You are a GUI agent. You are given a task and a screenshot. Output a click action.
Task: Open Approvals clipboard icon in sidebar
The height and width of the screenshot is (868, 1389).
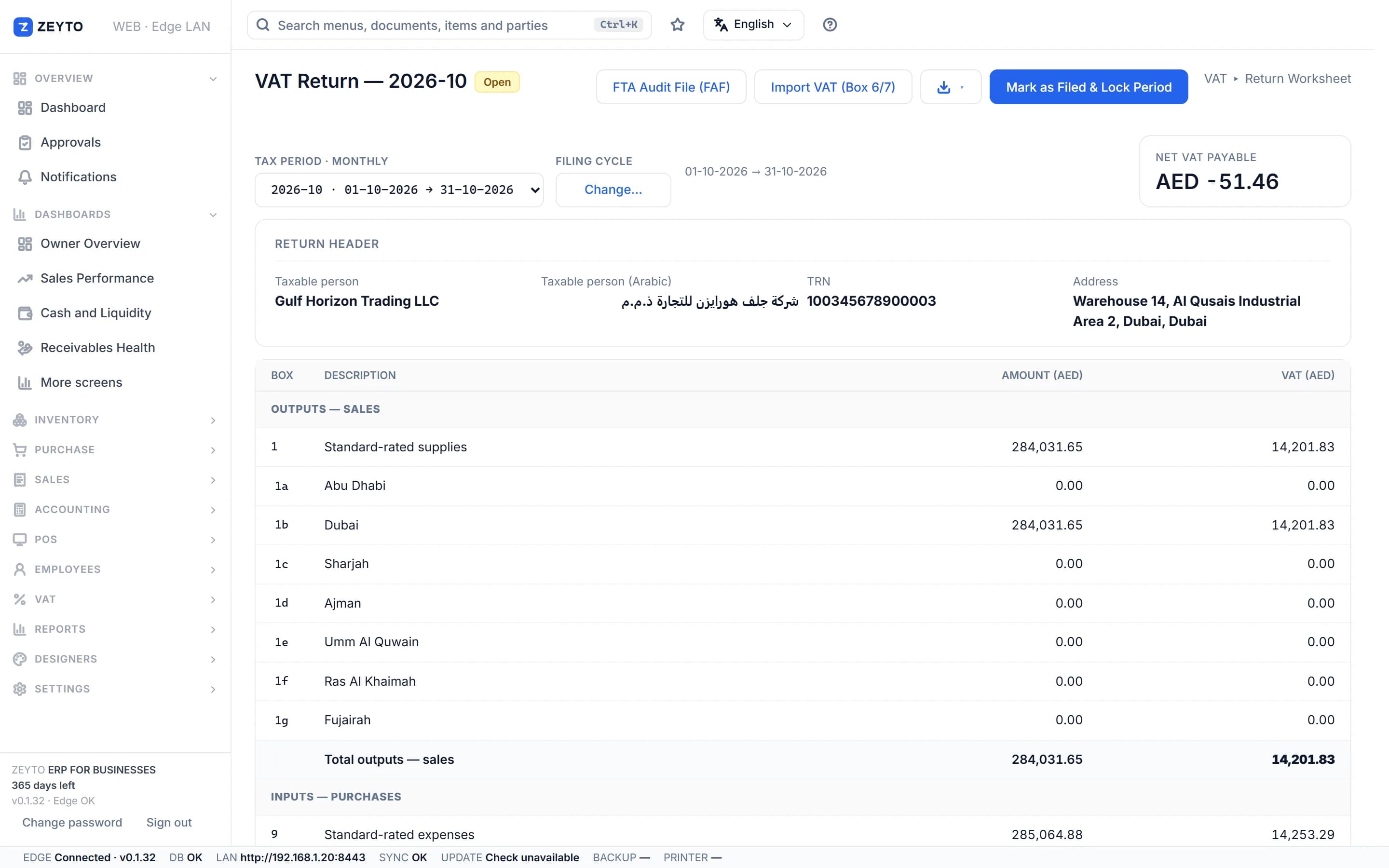[x=25, y=142]
